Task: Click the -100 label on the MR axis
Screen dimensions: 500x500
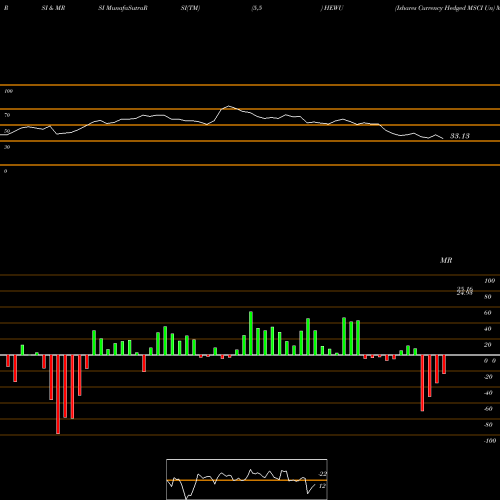Action: (x=490, y=441)
